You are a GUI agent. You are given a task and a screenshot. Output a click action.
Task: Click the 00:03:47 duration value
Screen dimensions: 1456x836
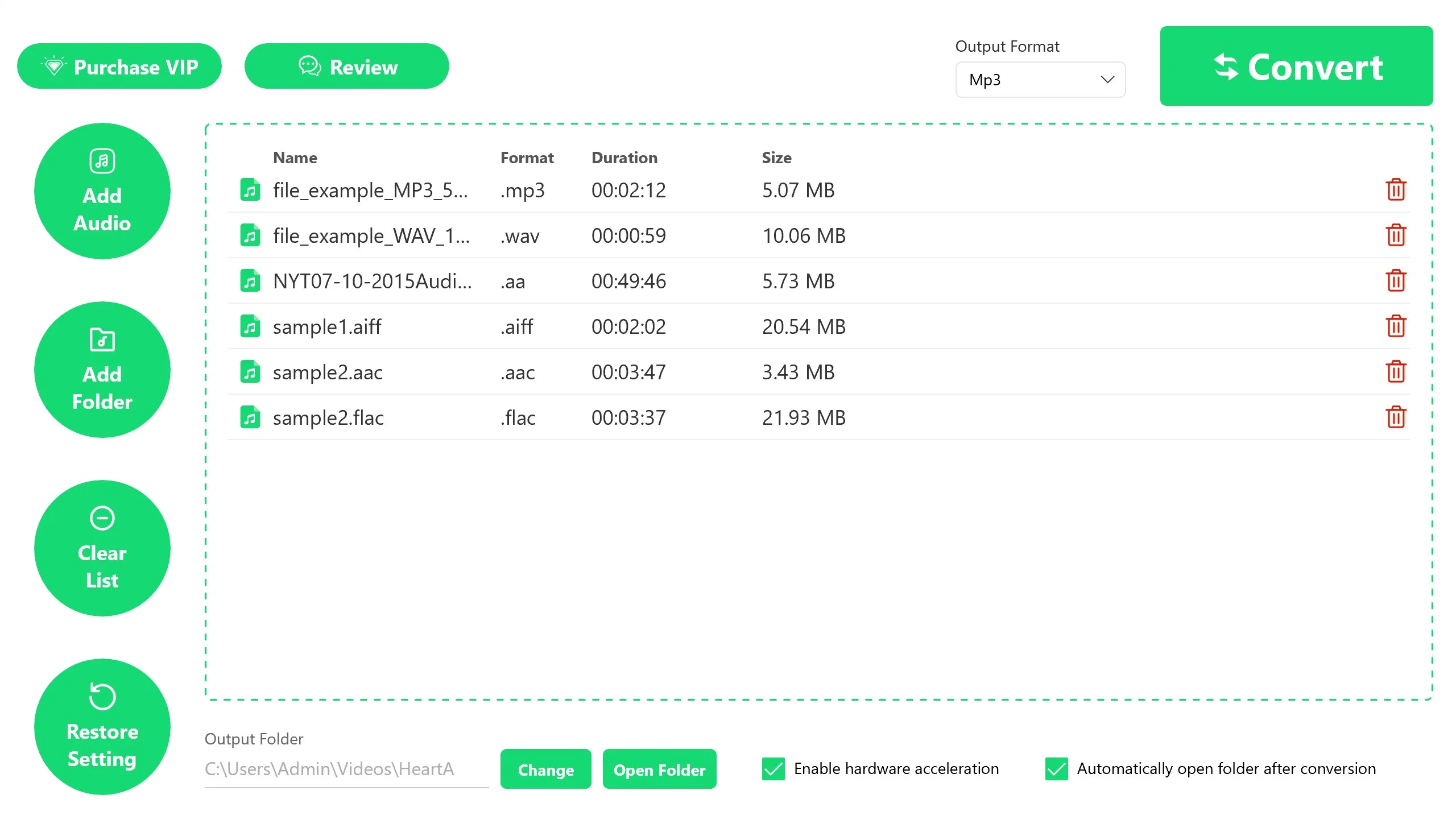tap(628, 372)
